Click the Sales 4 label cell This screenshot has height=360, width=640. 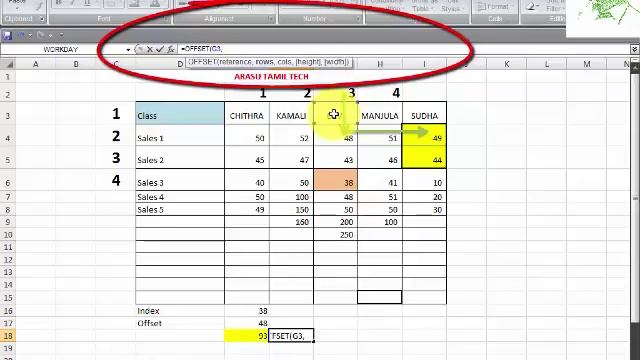tap(180, 197)
